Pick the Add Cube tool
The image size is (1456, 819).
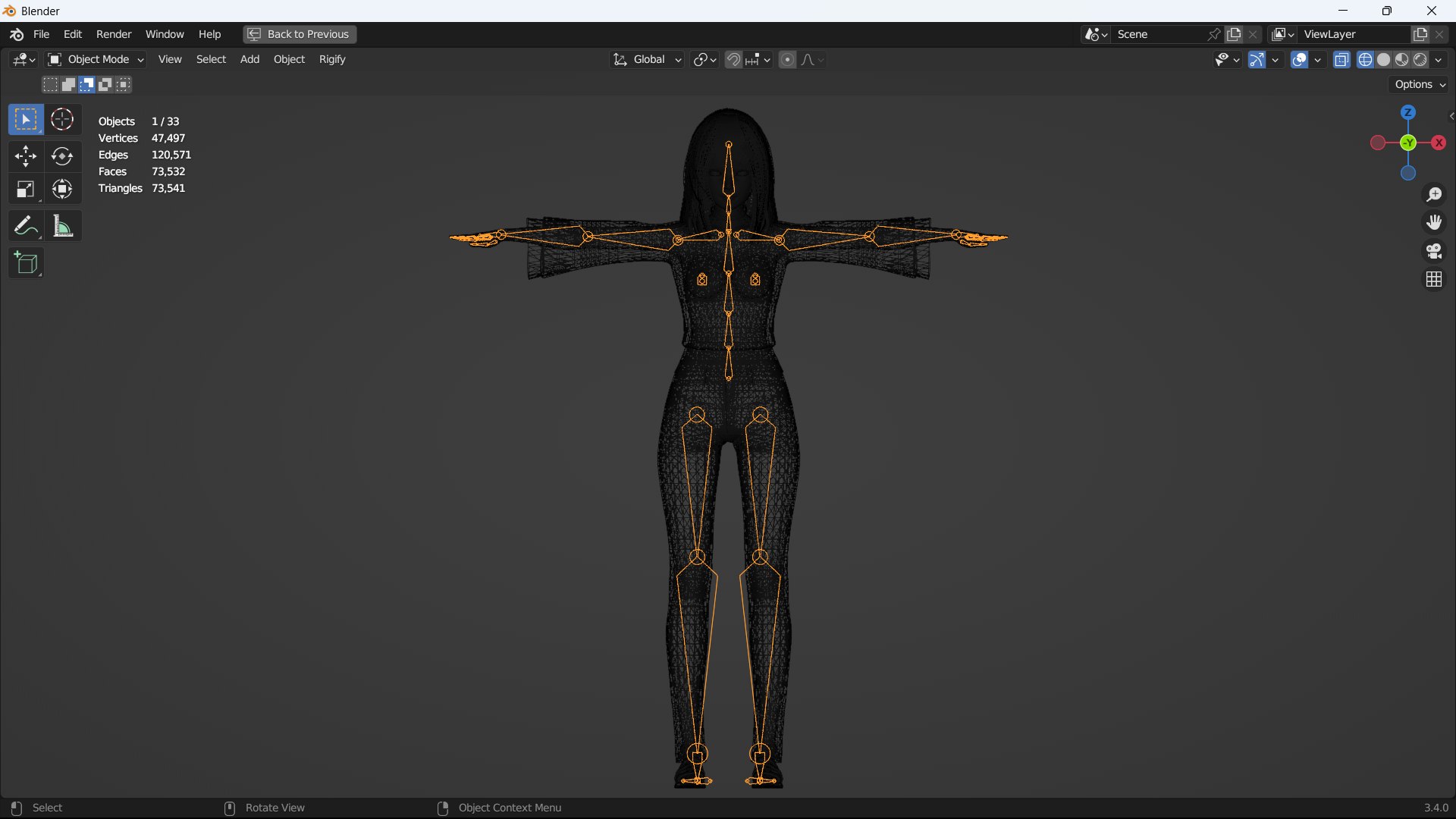coord(26,263)
